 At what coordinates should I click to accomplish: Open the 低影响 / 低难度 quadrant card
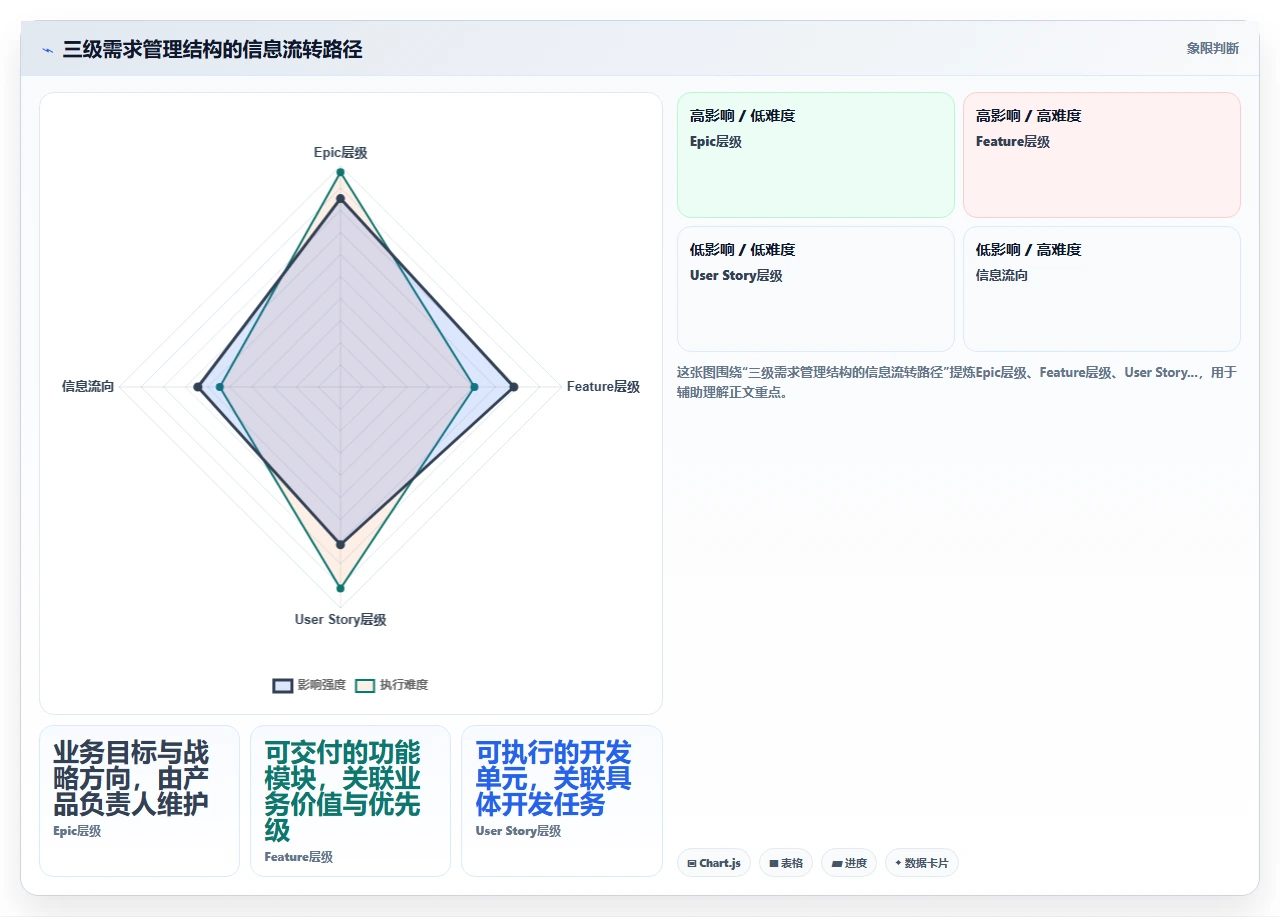point(816,289)
